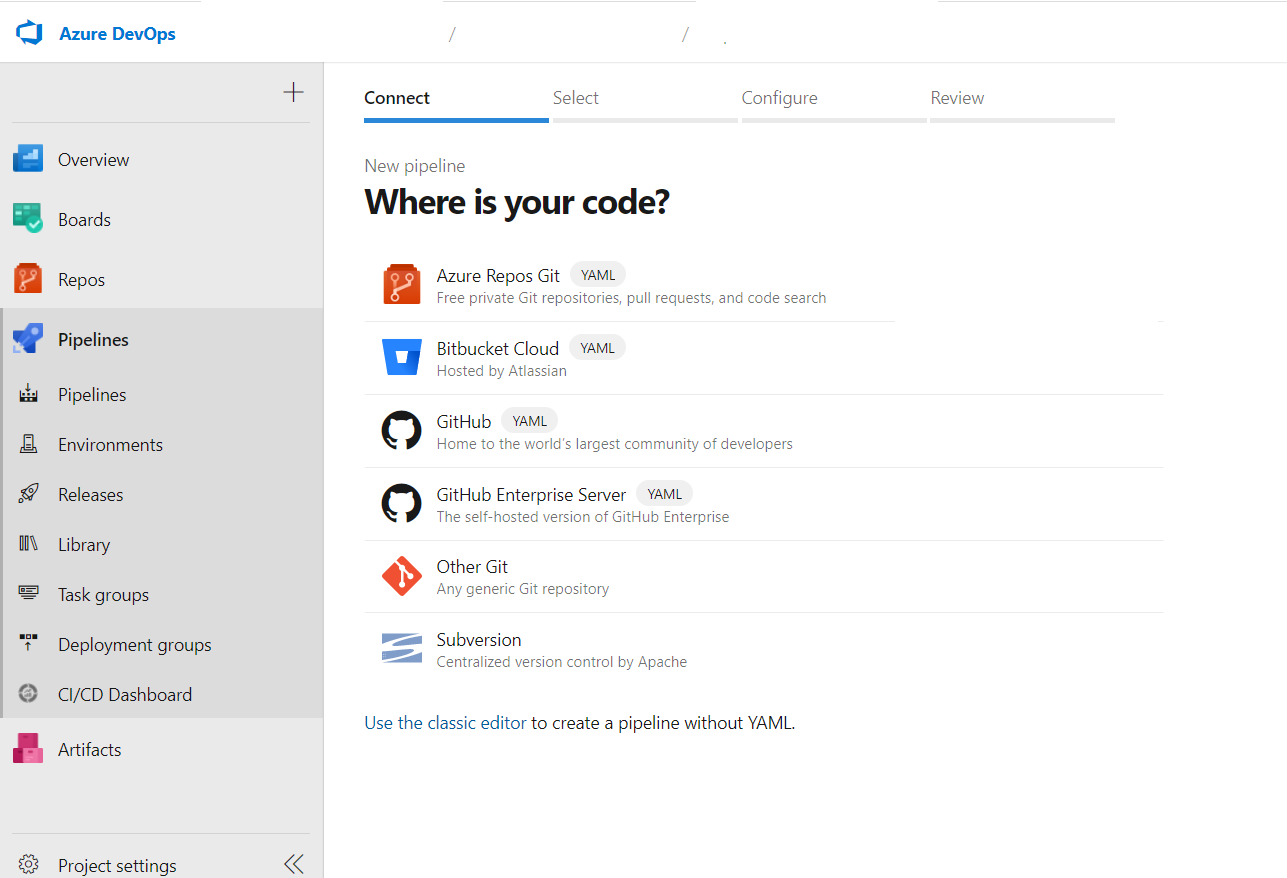
Task: Click 'New pipeline' label text
Action: point(414,166)
